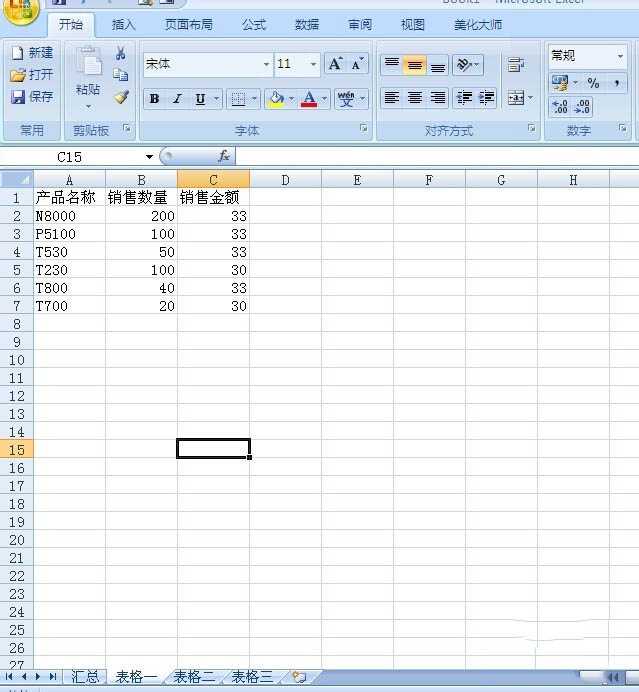Click the Select All corner triangle

[17, 179]
